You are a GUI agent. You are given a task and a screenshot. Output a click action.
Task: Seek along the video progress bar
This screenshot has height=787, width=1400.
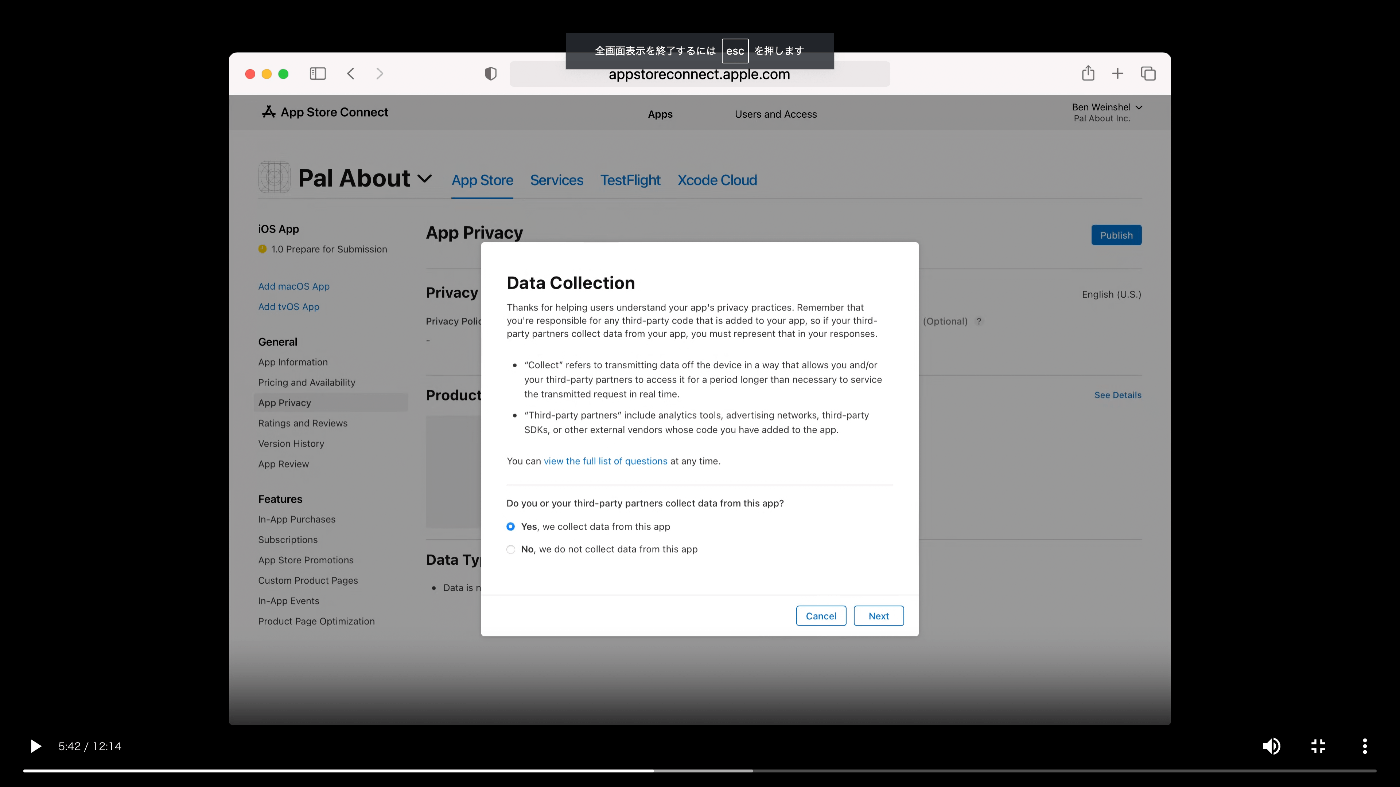coord(700,770)
